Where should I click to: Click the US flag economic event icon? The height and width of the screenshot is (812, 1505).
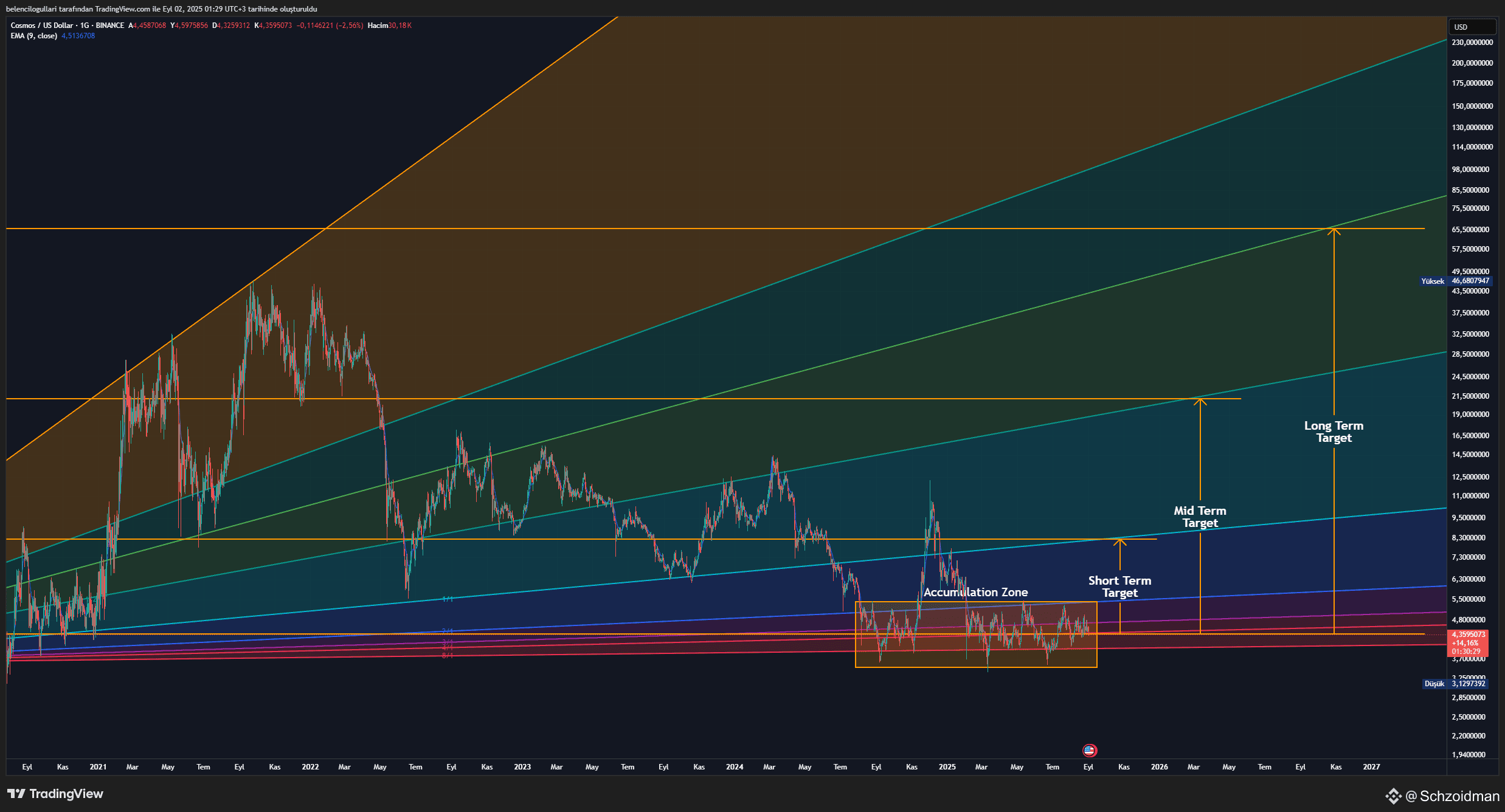(1089, 751)
